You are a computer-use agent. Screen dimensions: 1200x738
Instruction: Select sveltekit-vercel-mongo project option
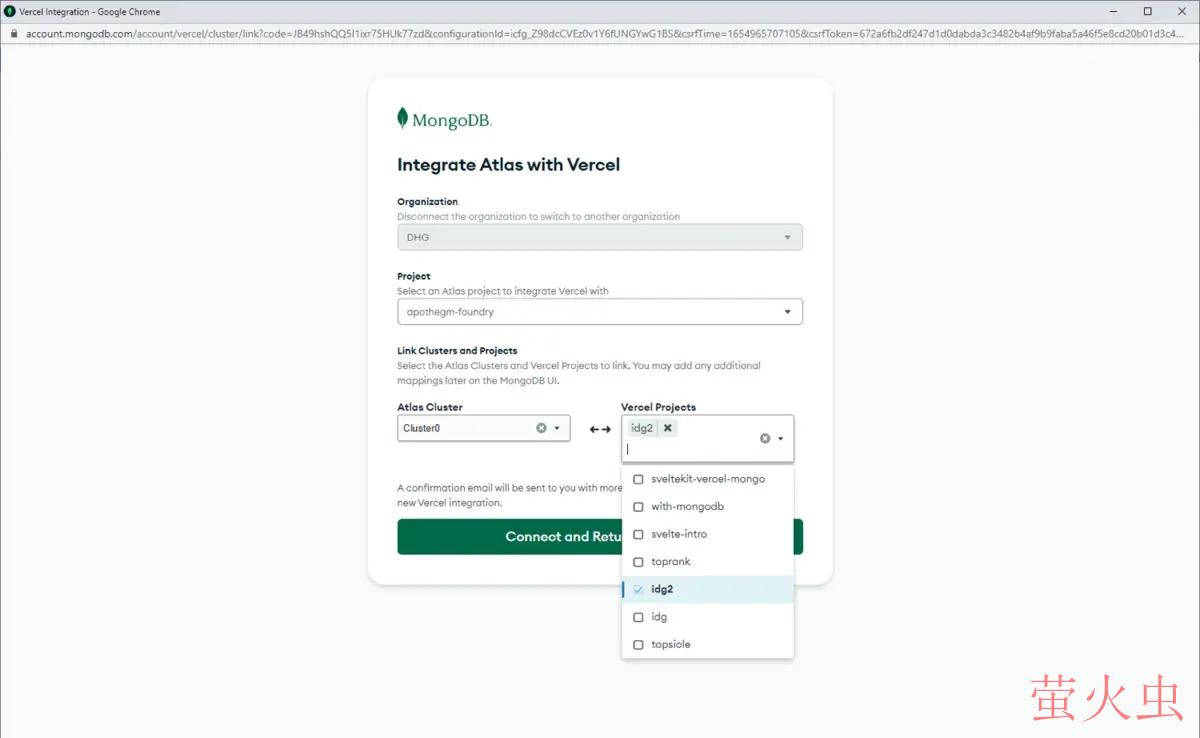708,479
